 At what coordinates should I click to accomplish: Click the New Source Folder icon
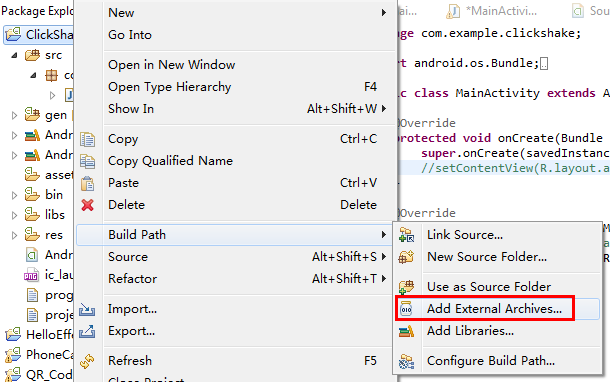pyautogui.click(x=407, y=257)
